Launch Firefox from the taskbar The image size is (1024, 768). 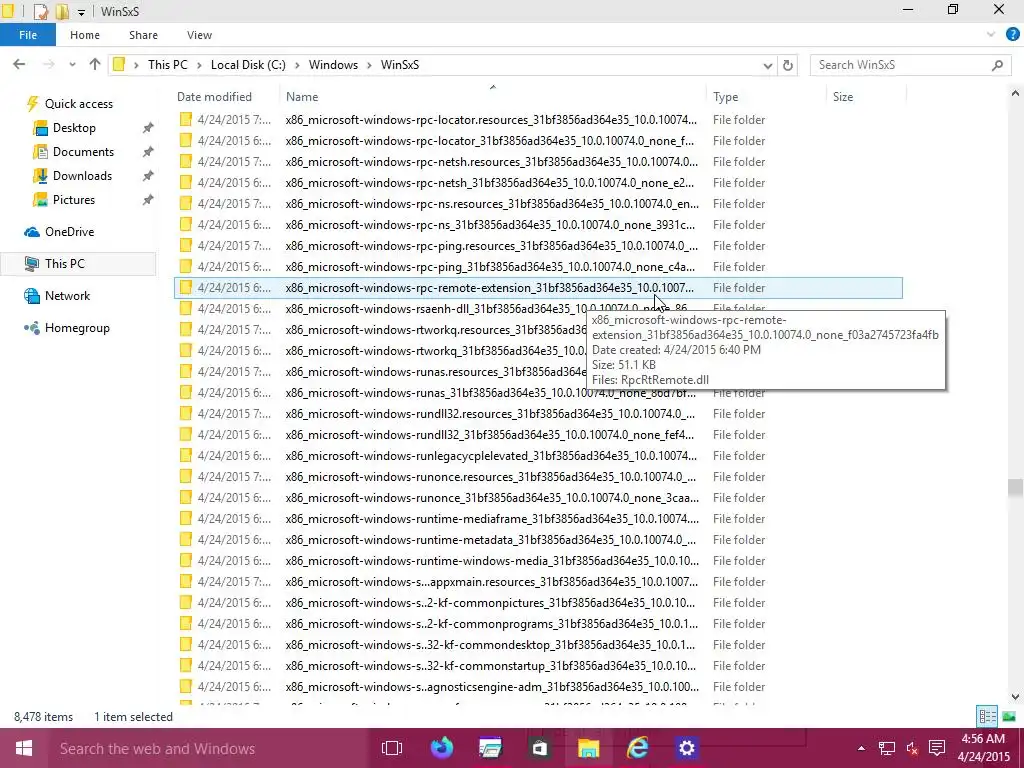coord(442,748)
